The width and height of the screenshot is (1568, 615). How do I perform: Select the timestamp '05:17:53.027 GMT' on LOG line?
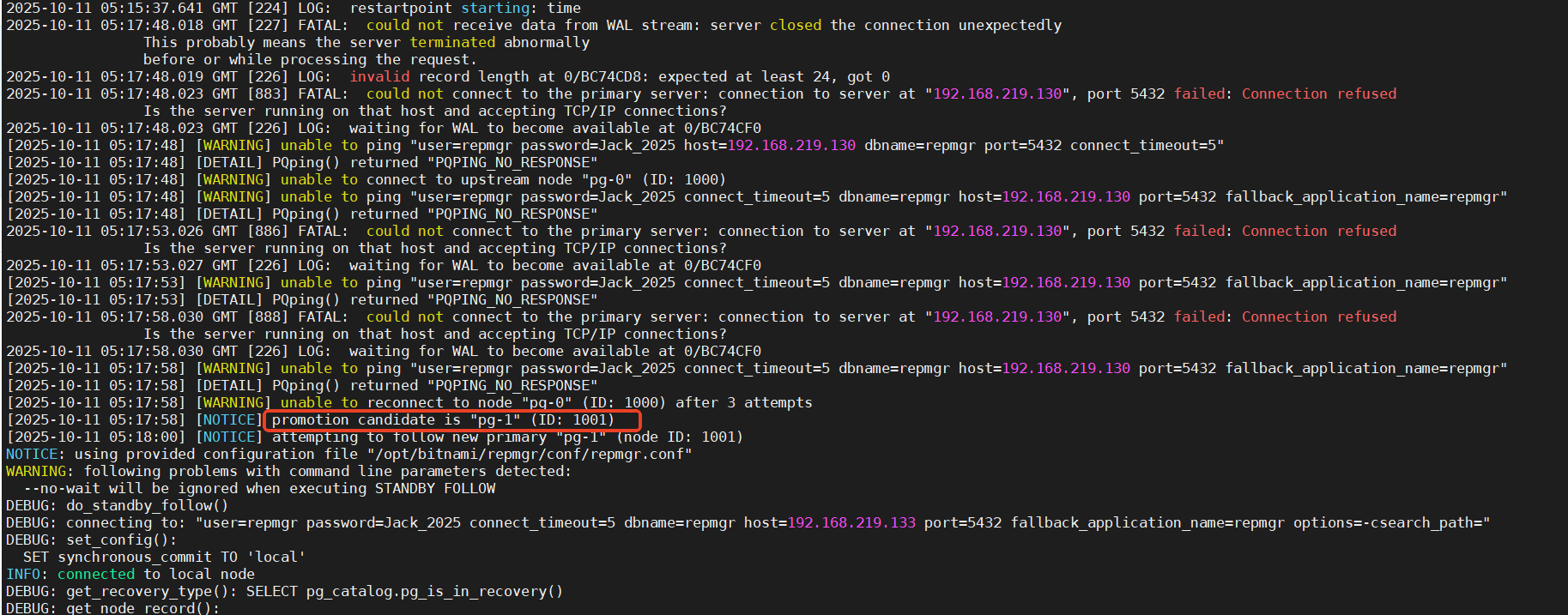[x=169, y=265]
